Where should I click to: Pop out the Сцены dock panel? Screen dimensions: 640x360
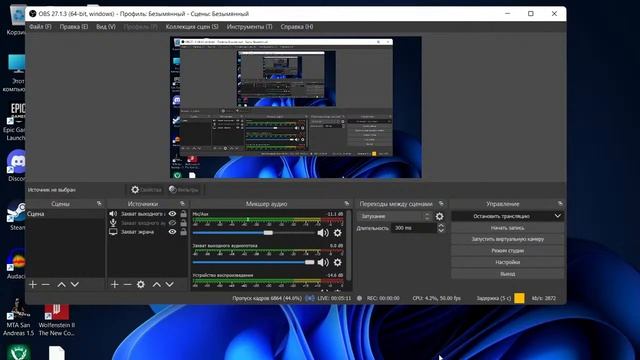[99, 203]
